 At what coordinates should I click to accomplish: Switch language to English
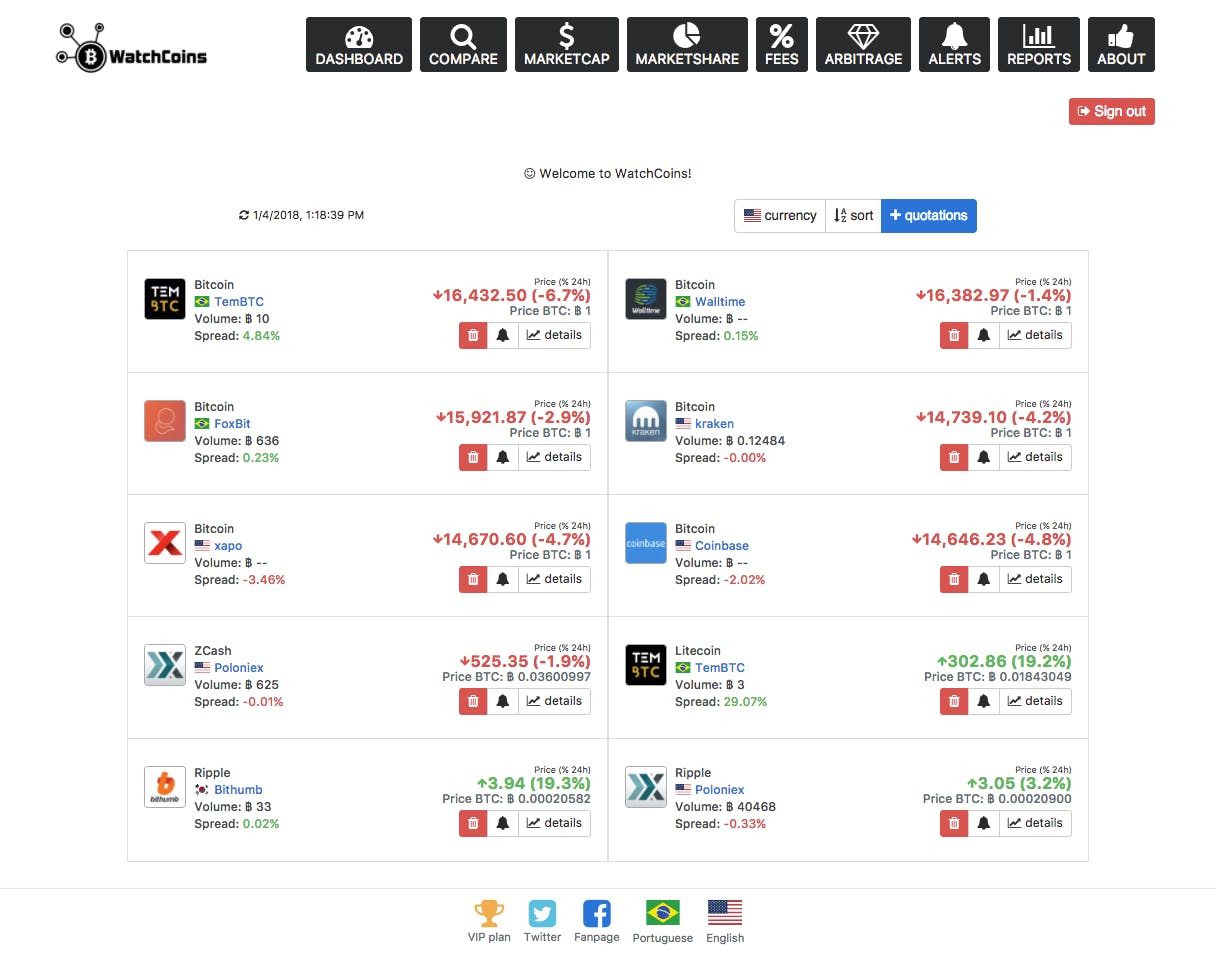tap(725, 913)
